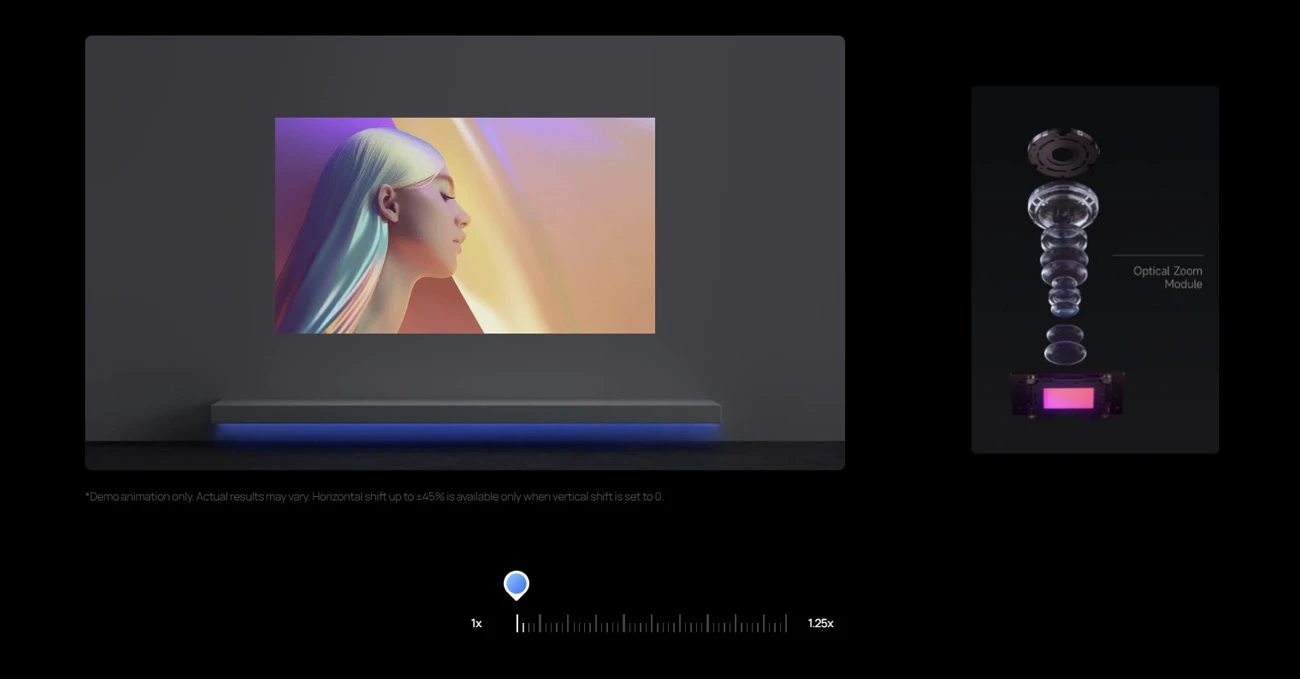Viewport: 1300px width, 679px height.
Task: Click the last tick of the zoom scale
Action: pos(786,623)
